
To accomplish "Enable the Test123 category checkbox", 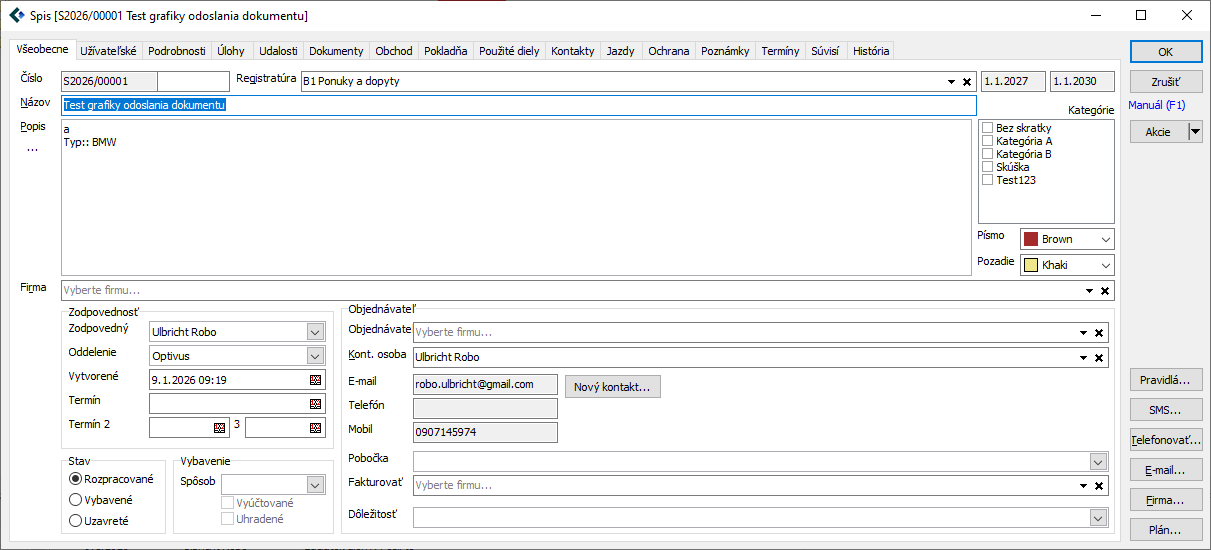I will coord(988,180).
